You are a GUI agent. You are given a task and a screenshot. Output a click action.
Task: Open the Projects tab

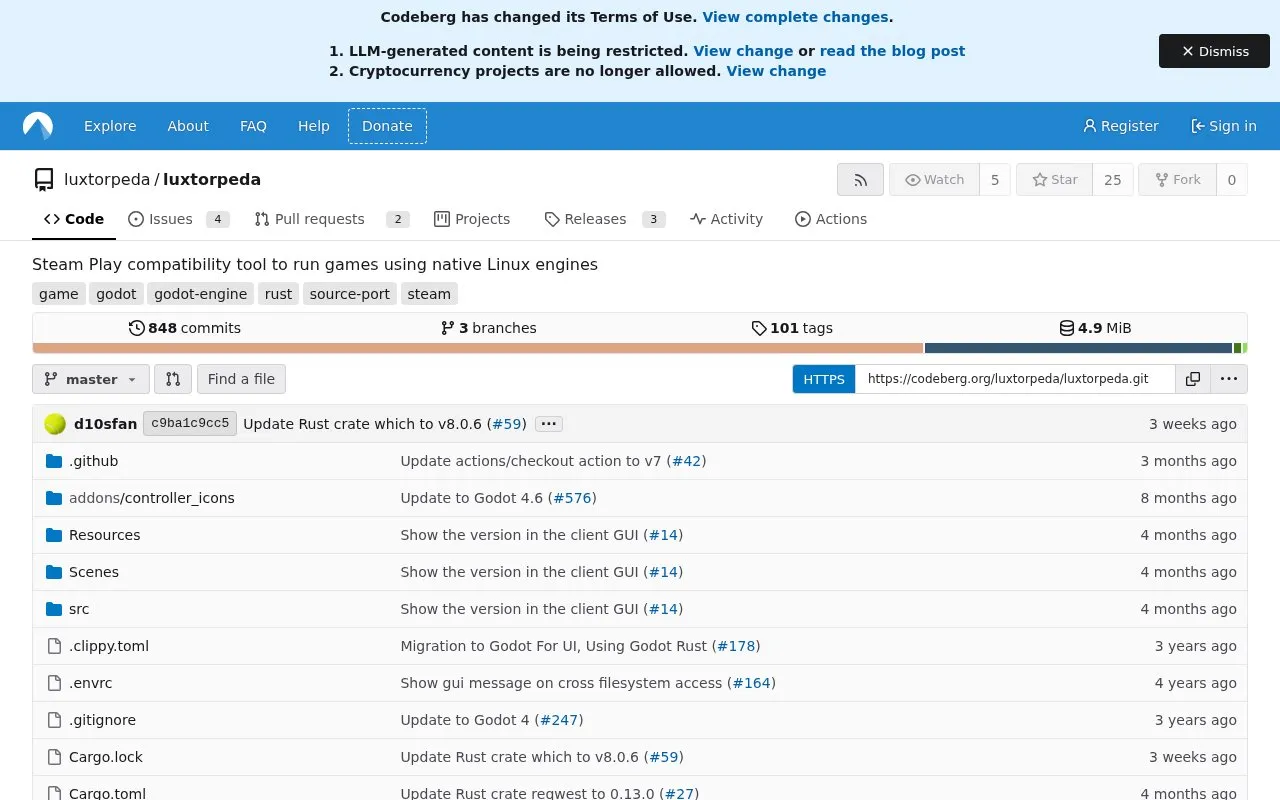[x=472, y=219]
